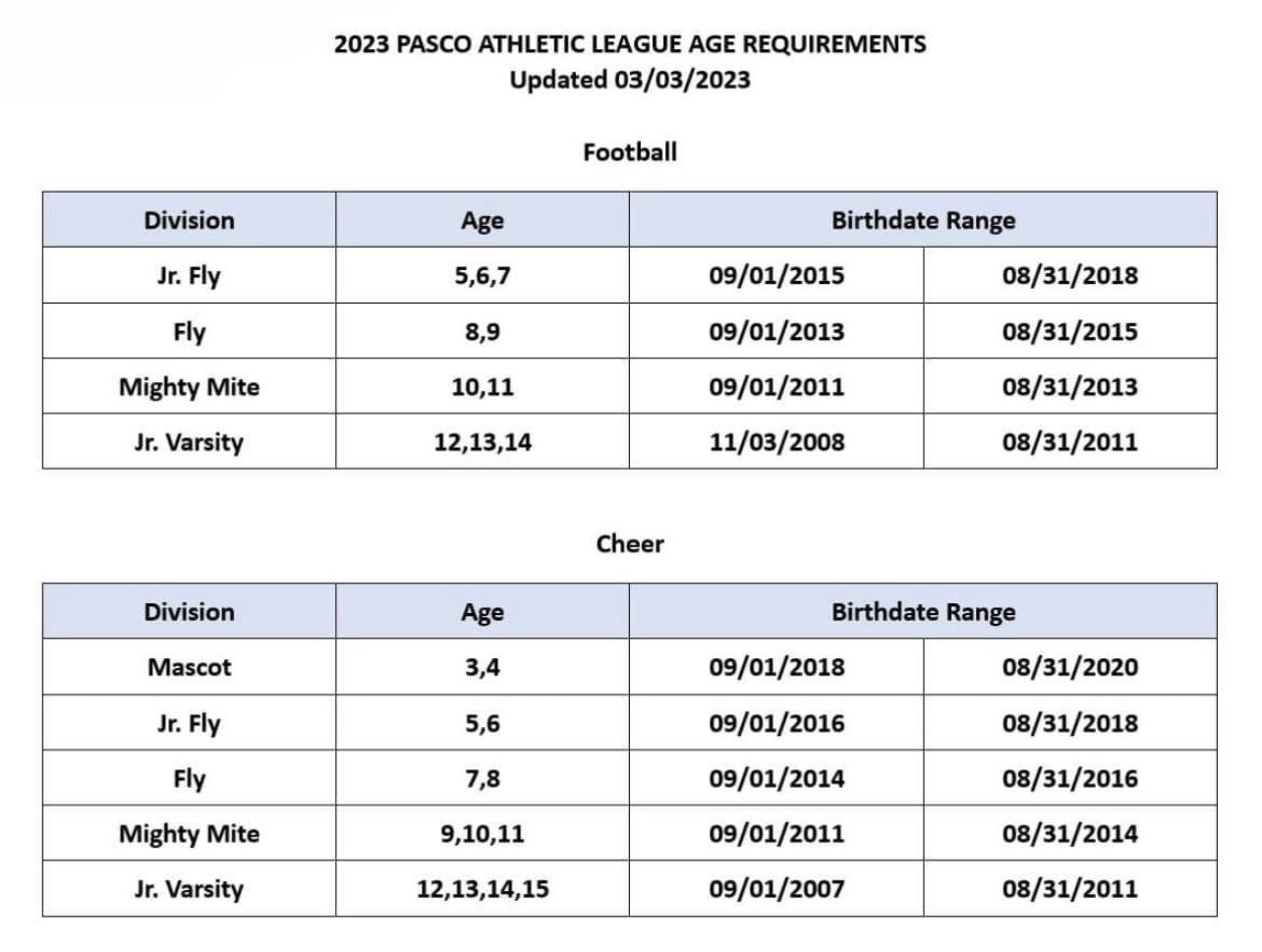Select the Football Age column header

click(483, 220)
